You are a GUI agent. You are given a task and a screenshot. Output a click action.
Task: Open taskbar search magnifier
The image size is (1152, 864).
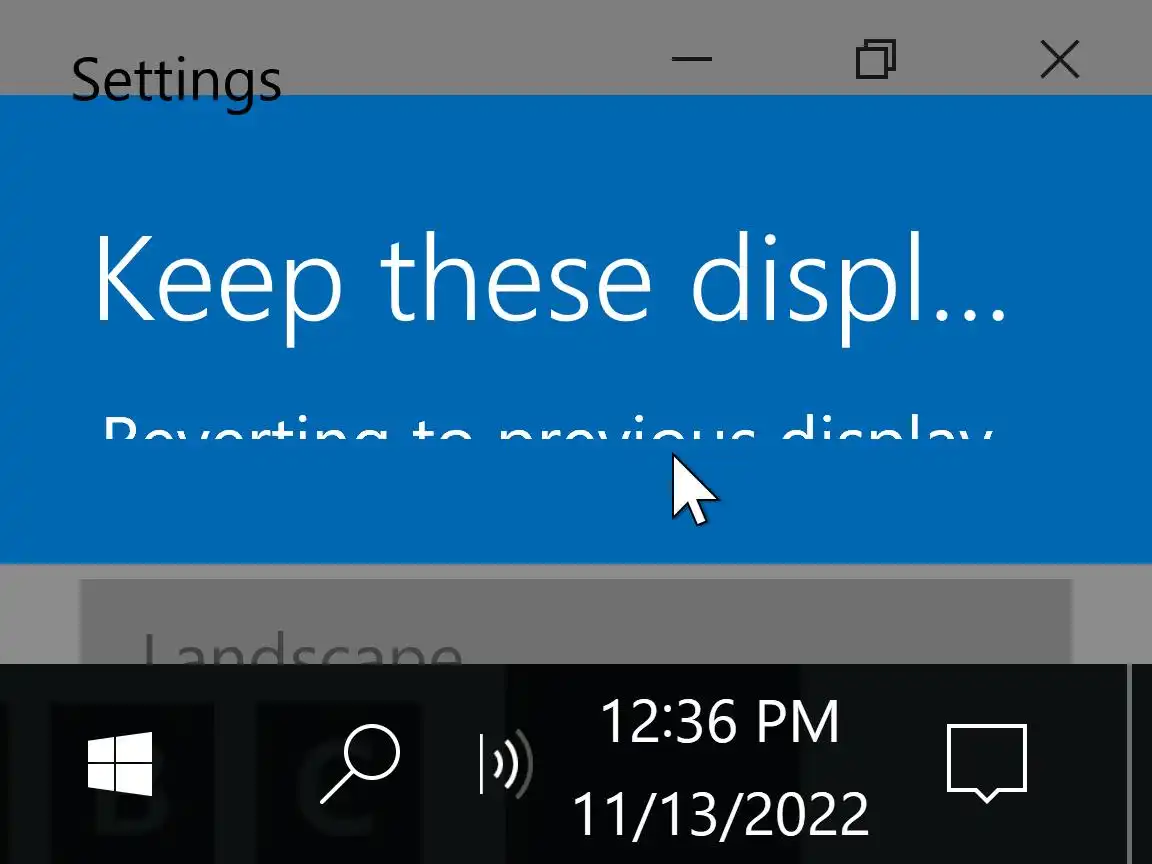[x=360, y=764]
